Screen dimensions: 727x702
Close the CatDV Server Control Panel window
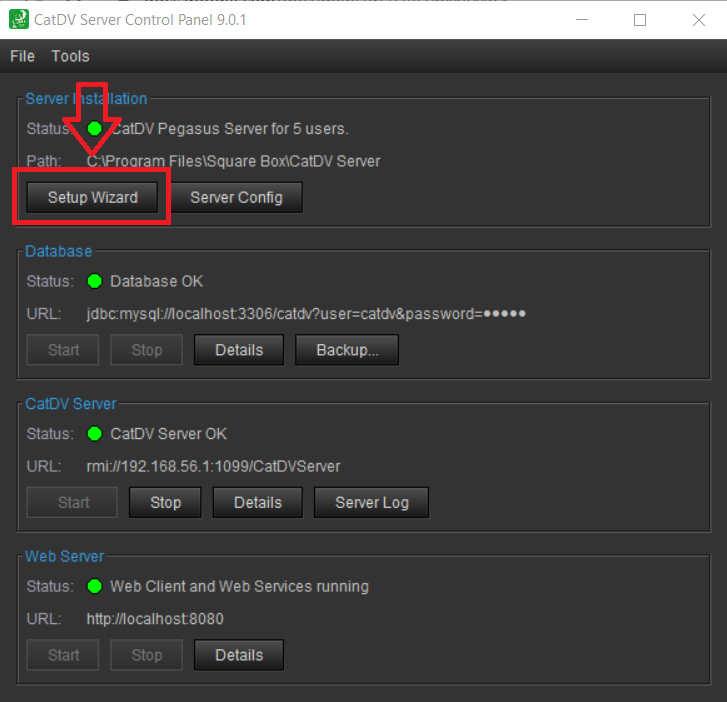[699, 20]
